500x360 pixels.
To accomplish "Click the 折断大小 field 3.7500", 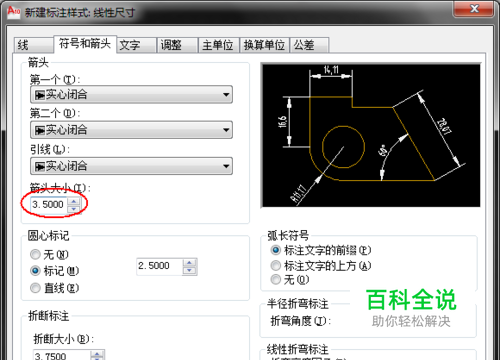I will pos(62,356).
